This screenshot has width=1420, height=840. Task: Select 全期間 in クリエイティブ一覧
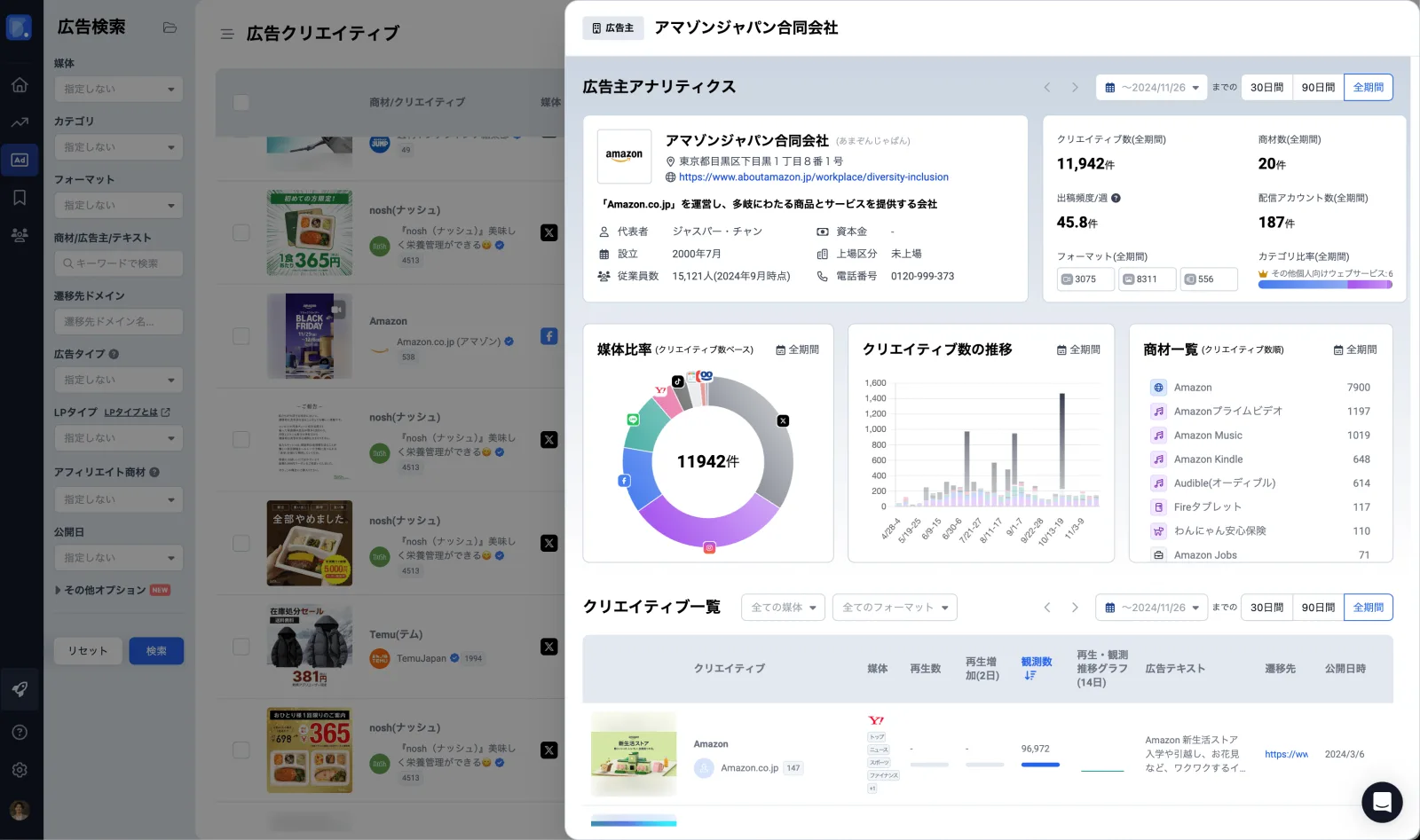tap(1369, 608)
